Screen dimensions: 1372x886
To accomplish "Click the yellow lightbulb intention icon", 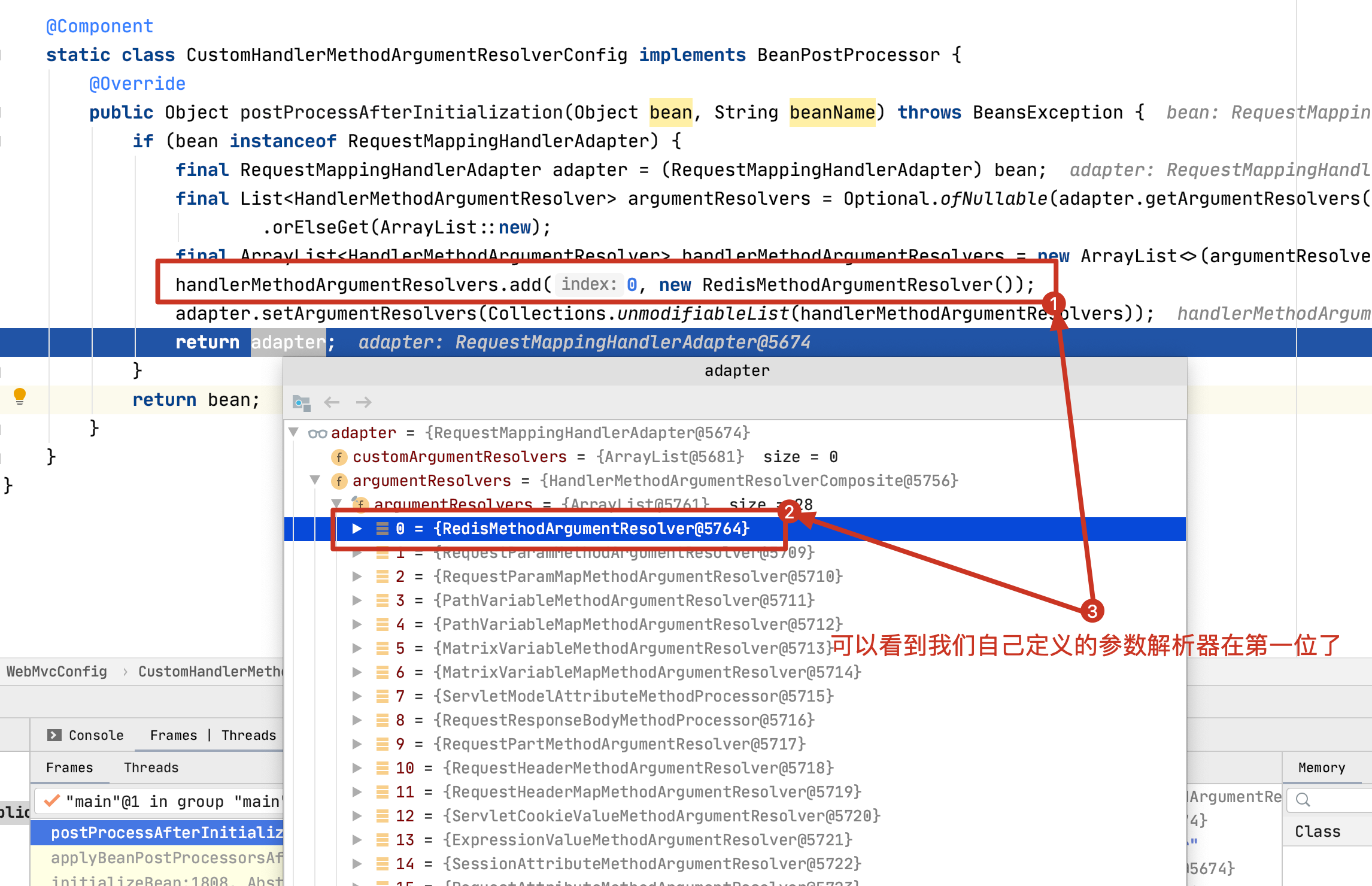I will 20,396.
